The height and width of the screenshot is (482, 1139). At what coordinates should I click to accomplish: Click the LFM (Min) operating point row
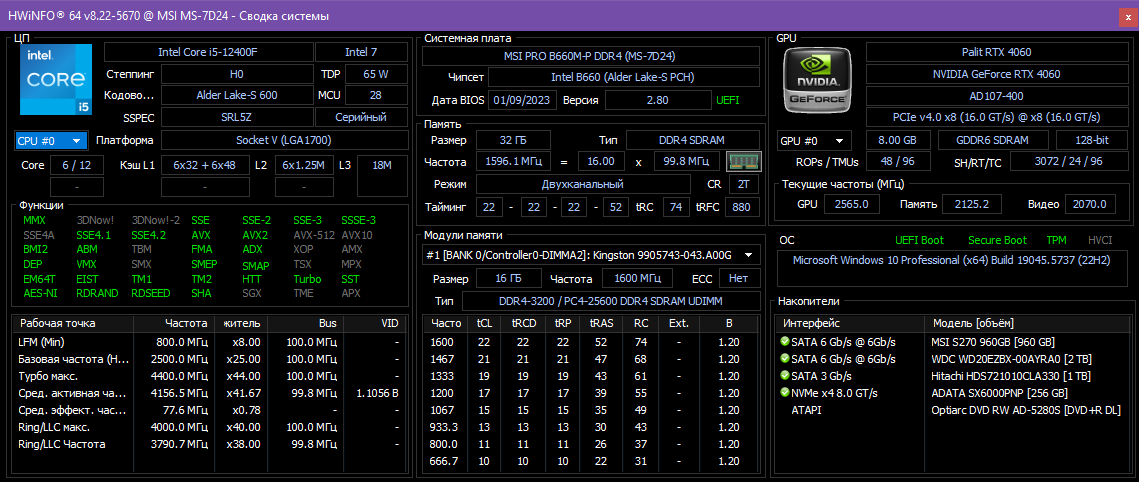tap(208, 341)
